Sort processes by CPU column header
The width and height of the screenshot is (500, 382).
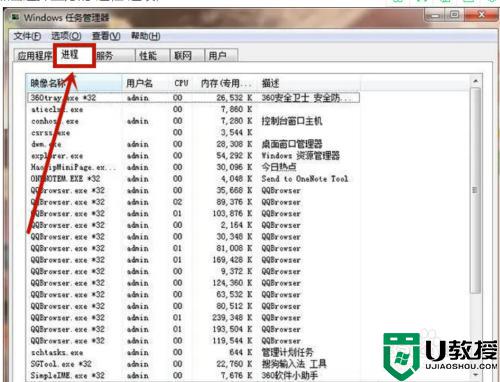181,83
